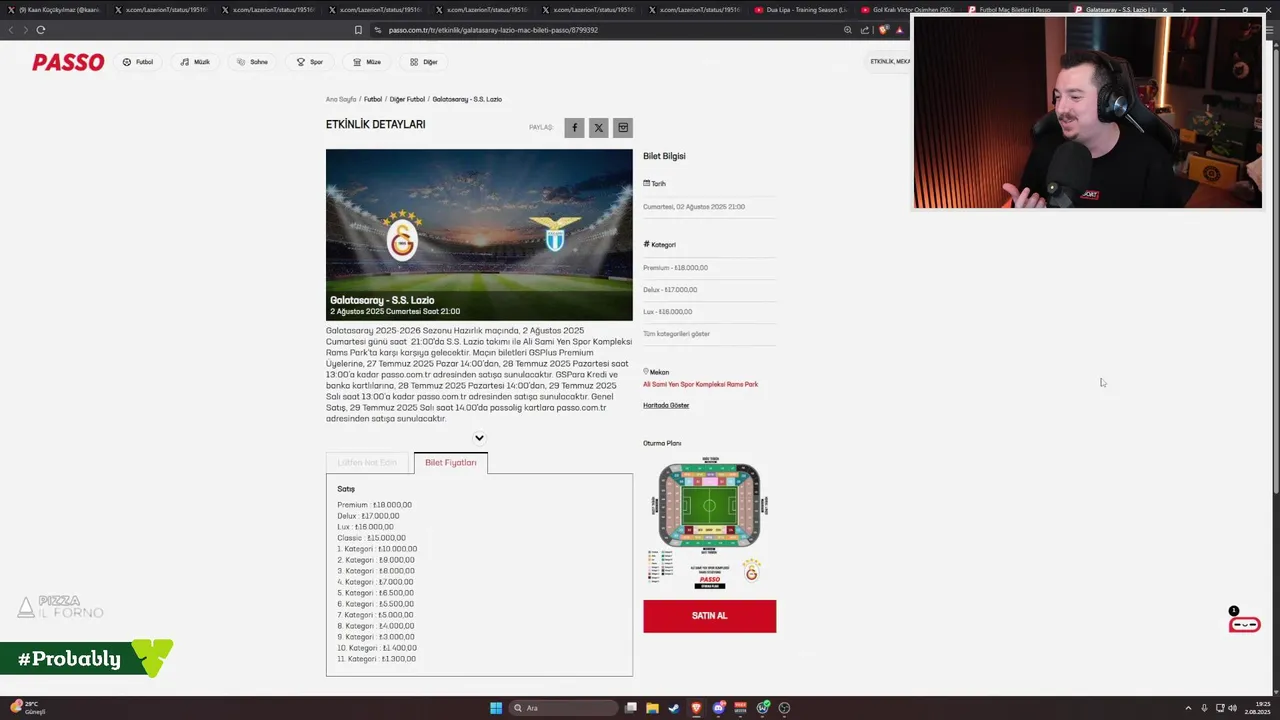Open Müzik navigation menu
The width and height of the screenshot is (1280, 720).
coord(195,62)
